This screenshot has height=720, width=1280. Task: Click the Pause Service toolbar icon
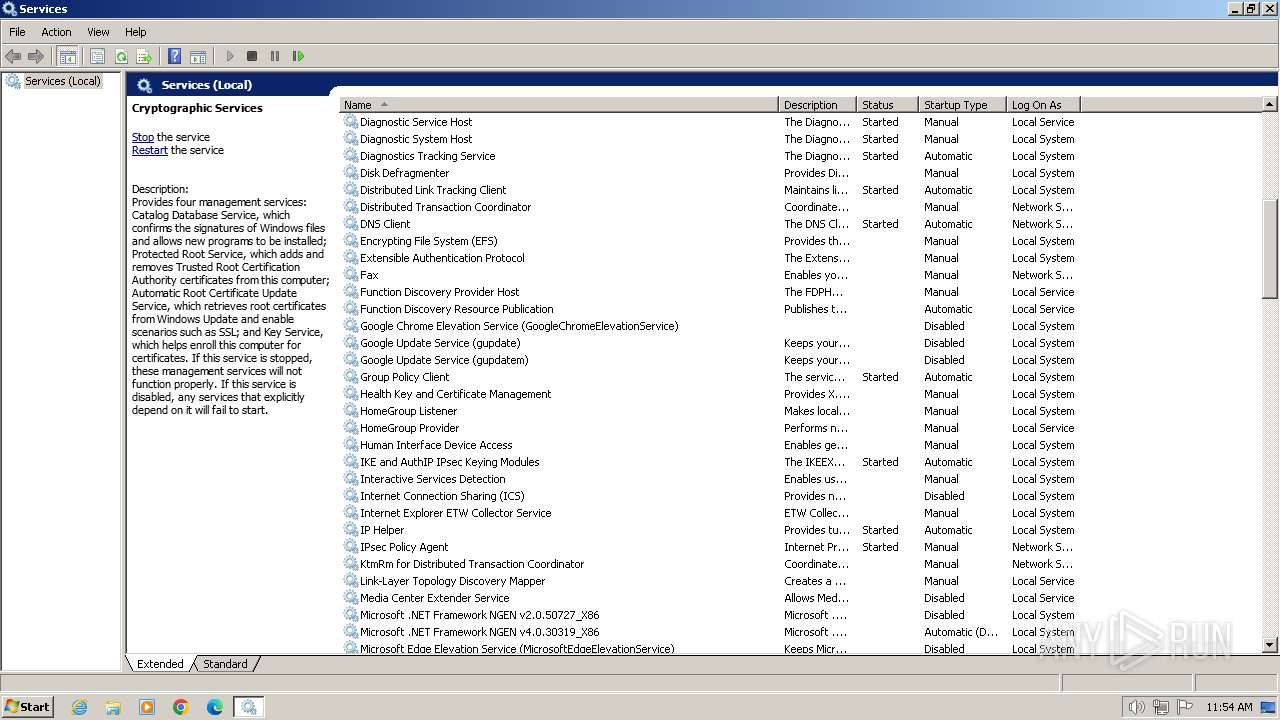pyautogui.click(x=275, y=57)
